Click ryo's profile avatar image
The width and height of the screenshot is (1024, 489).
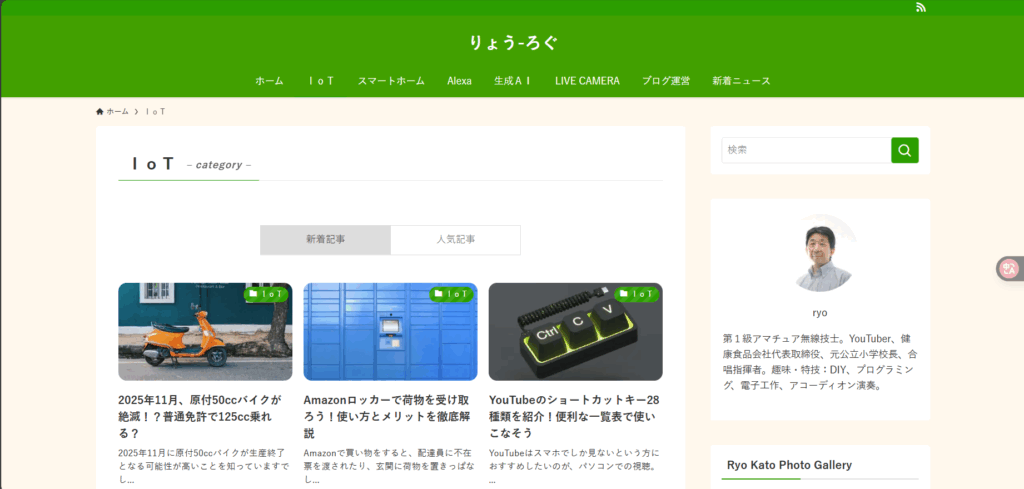pos(819,255)
